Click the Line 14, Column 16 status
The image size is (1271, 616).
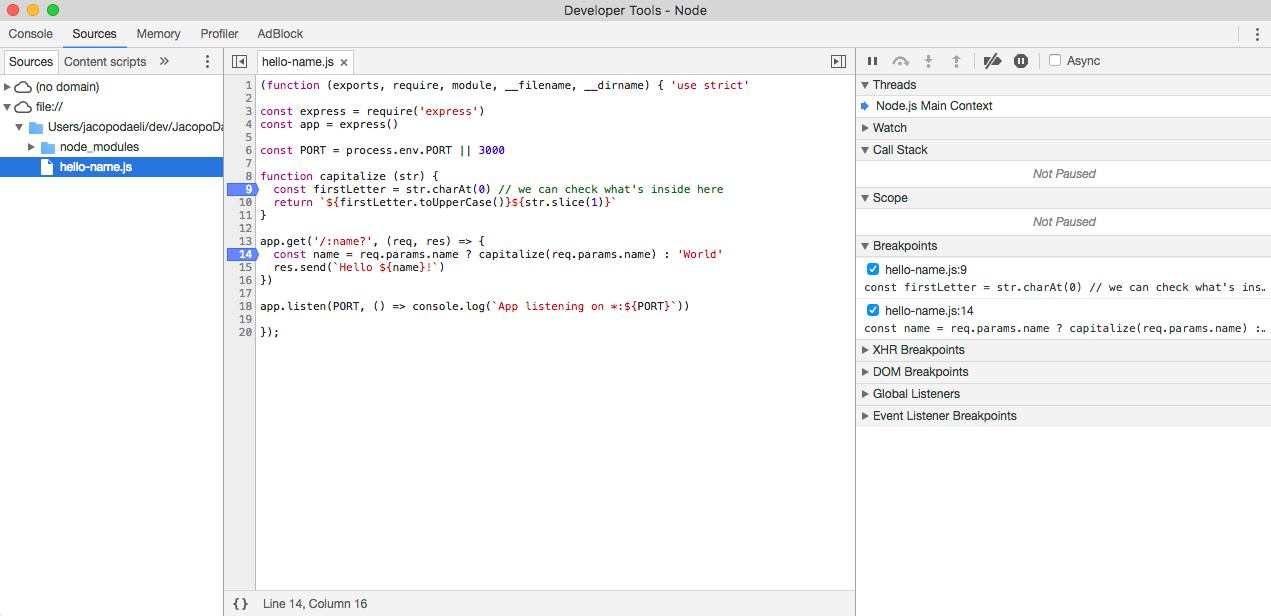pos(315,604)
